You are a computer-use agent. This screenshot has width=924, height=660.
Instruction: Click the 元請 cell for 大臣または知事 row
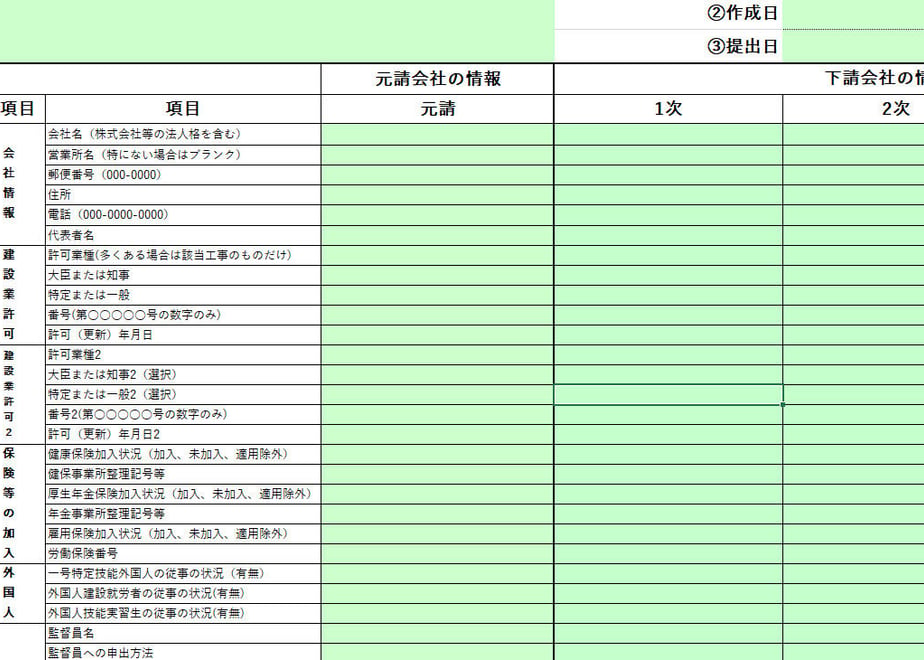click(x=438, y=275)
